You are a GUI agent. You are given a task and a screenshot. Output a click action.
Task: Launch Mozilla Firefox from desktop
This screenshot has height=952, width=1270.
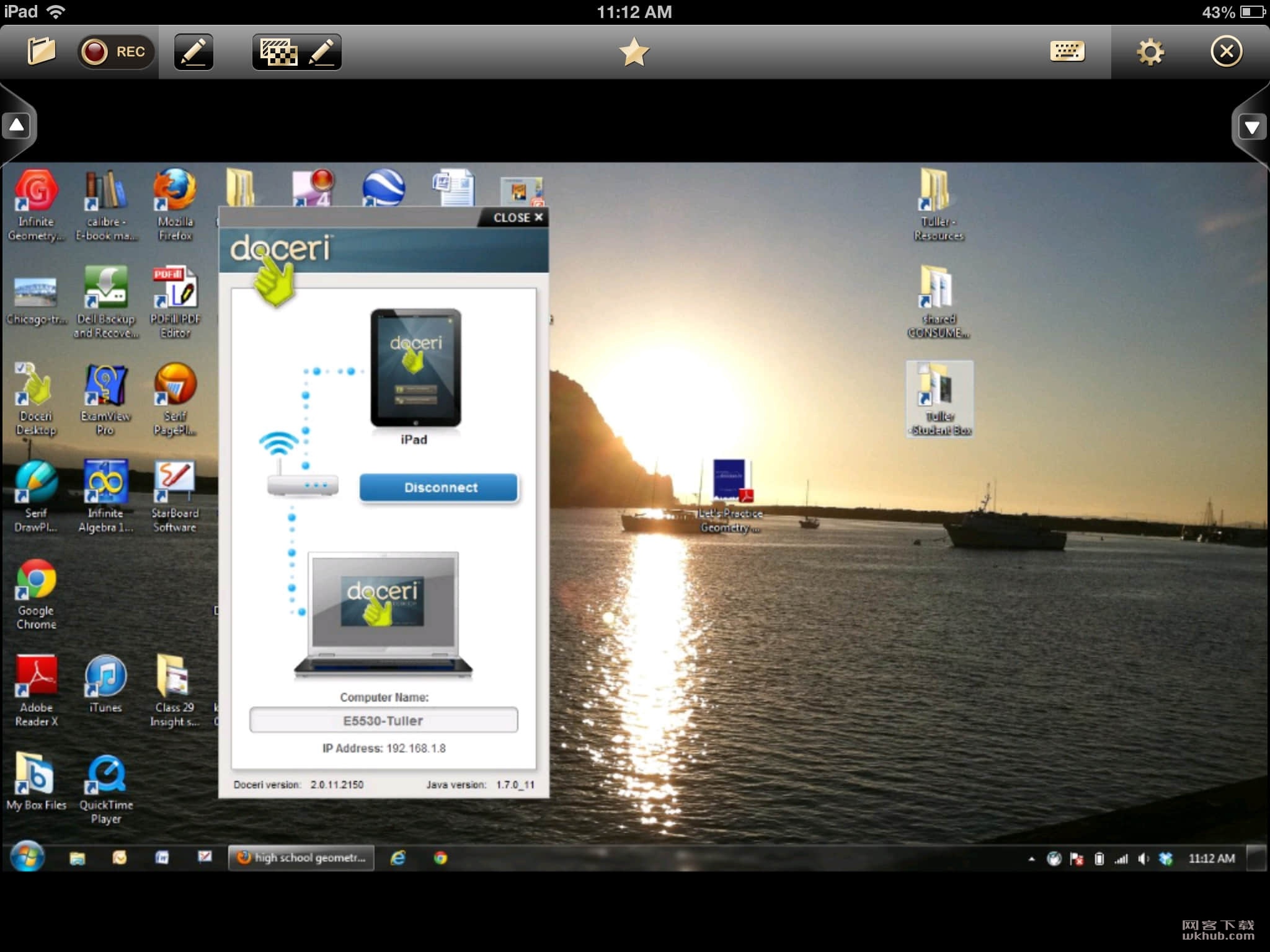click(x=175, y=206)
